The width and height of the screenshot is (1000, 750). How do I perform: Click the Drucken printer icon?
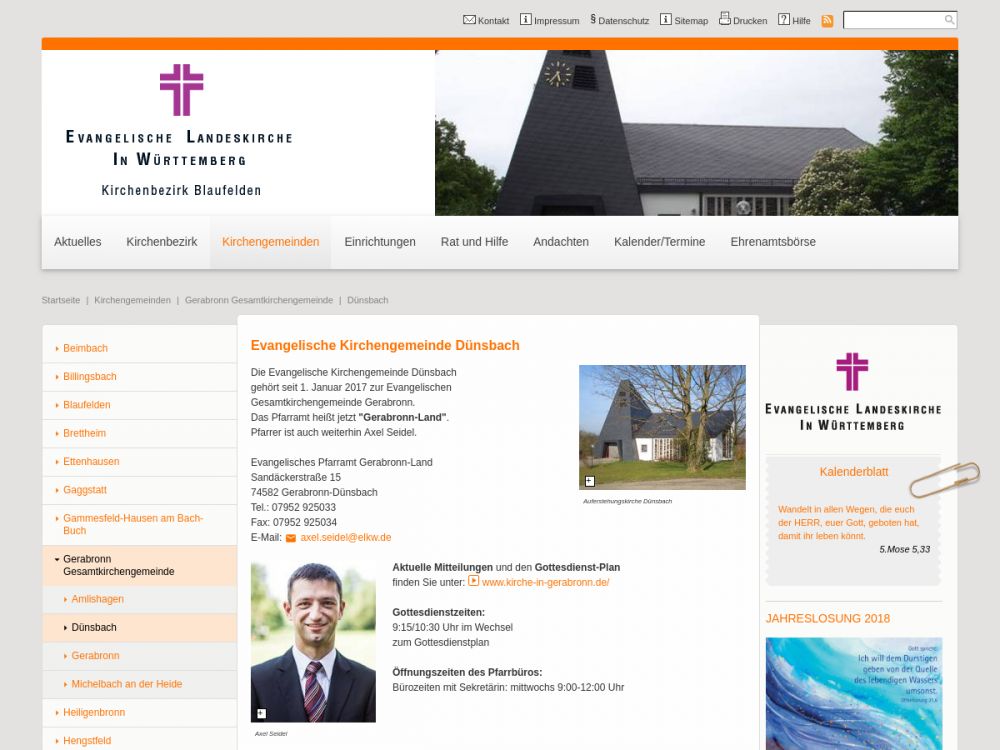pos(725,19)
